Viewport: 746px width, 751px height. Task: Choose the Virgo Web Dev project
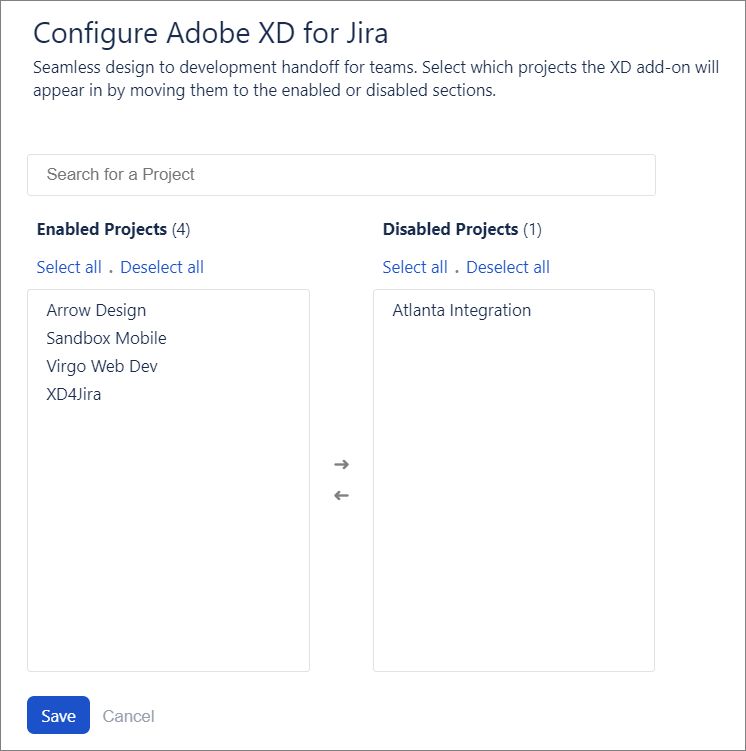102,366
